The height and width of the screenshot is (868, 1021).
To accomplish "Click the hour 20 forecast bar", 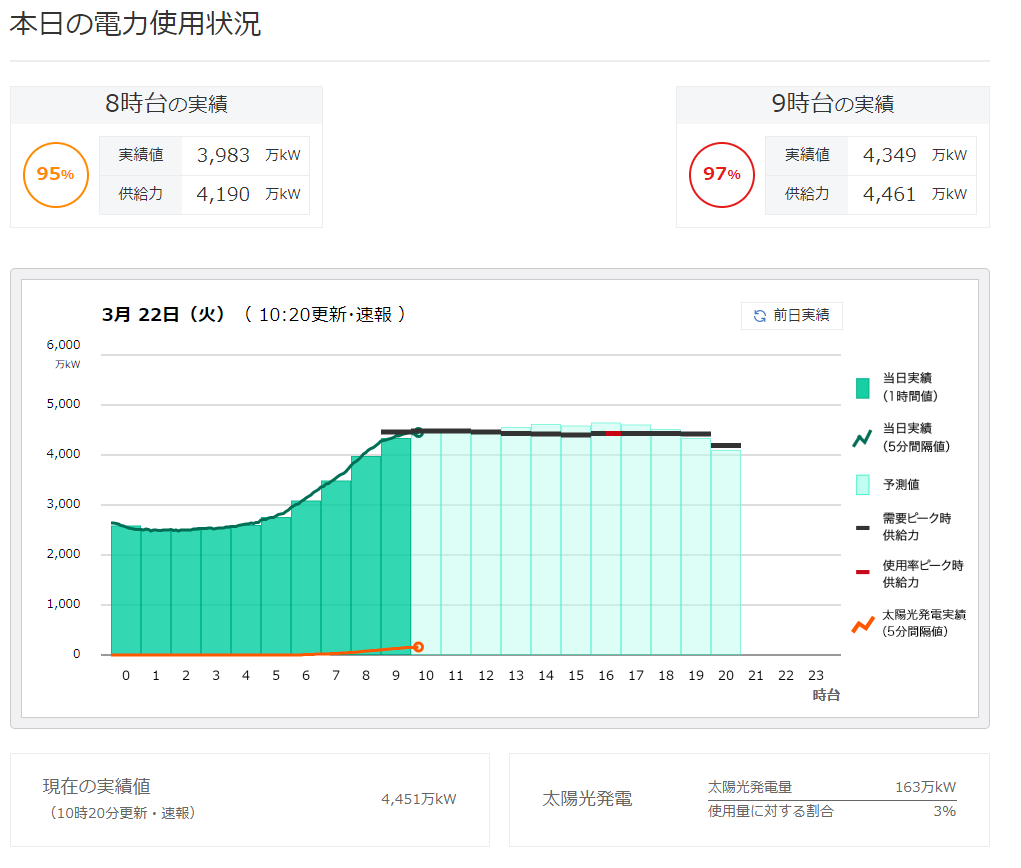I will point(725,552).
